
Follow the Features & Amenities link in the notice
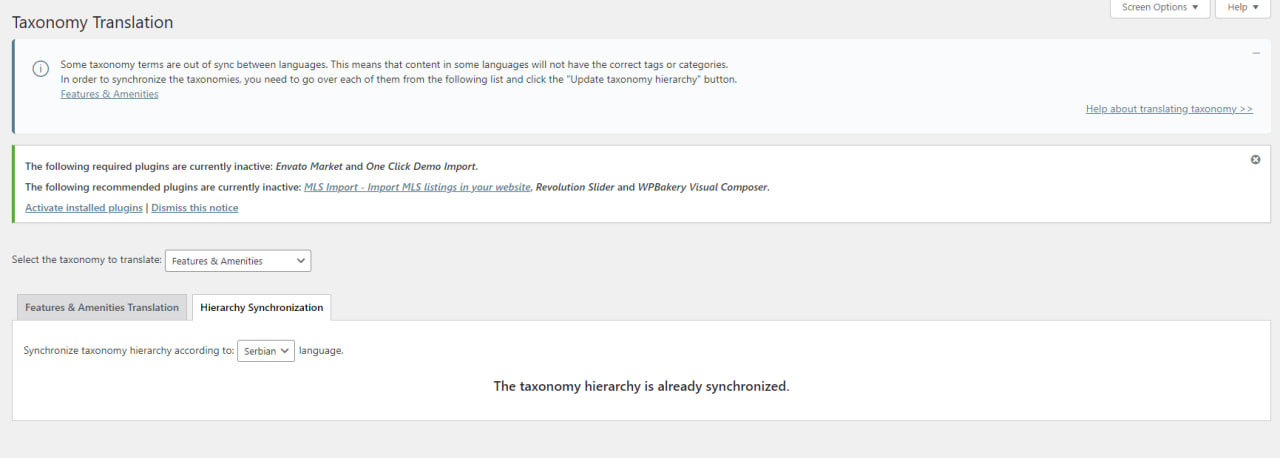tap(109, 94)
